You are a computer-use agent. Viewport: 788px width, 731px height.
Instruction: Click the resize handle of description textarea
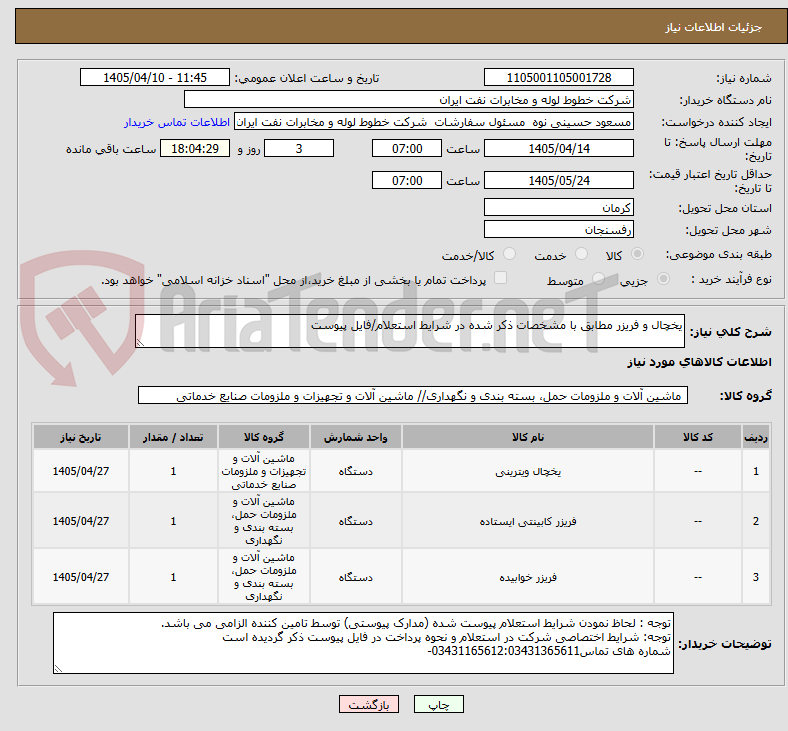(140, 343)
